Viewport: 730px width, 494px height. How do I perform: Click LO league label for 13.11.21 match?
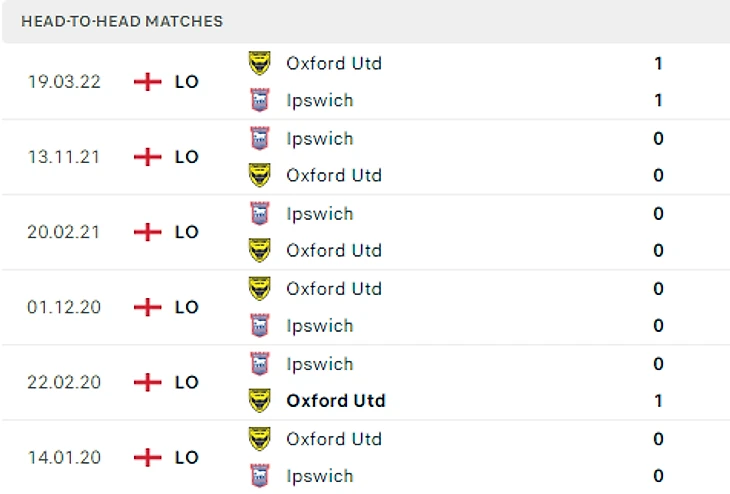tap(187, 157)
